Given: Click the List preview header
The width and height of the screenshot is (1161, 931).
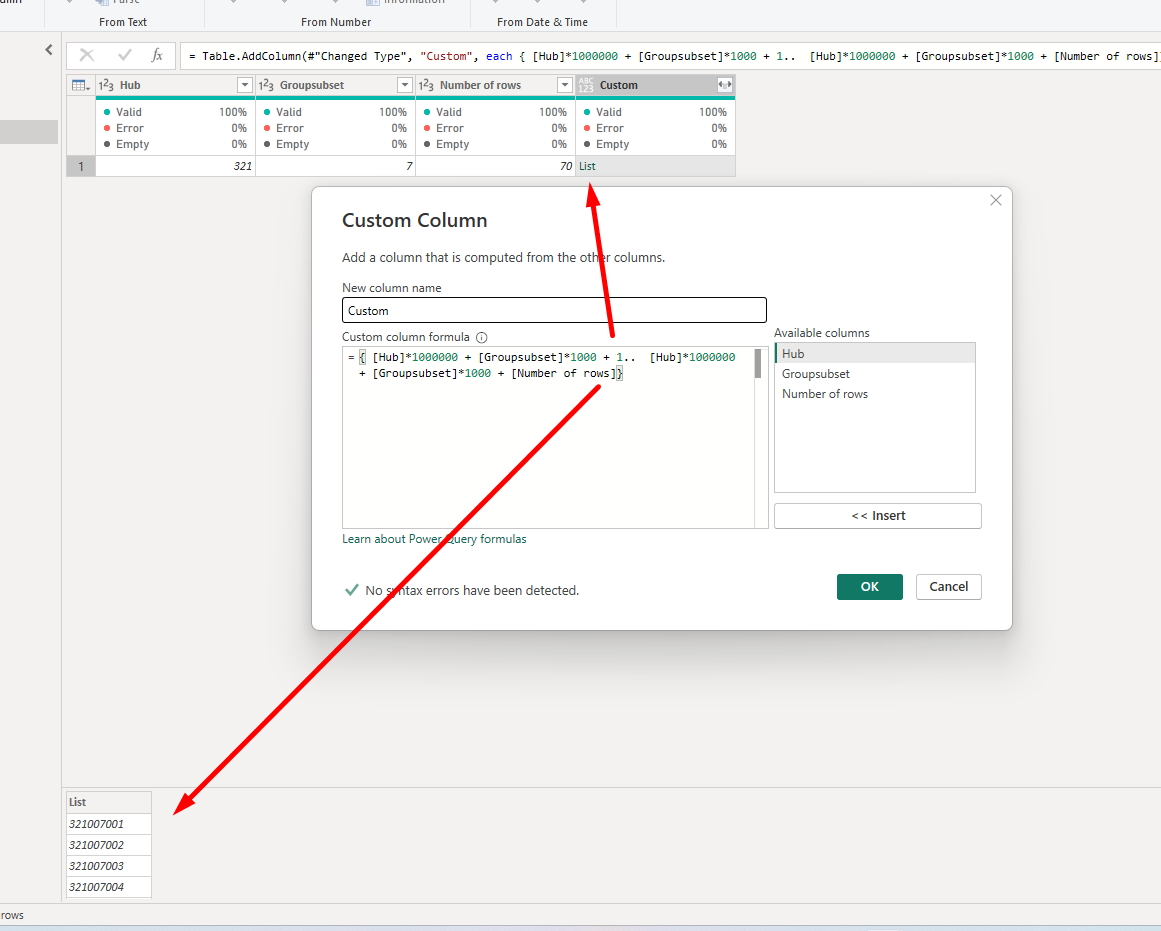Looking at the screenshot, I should click(109, 801).
